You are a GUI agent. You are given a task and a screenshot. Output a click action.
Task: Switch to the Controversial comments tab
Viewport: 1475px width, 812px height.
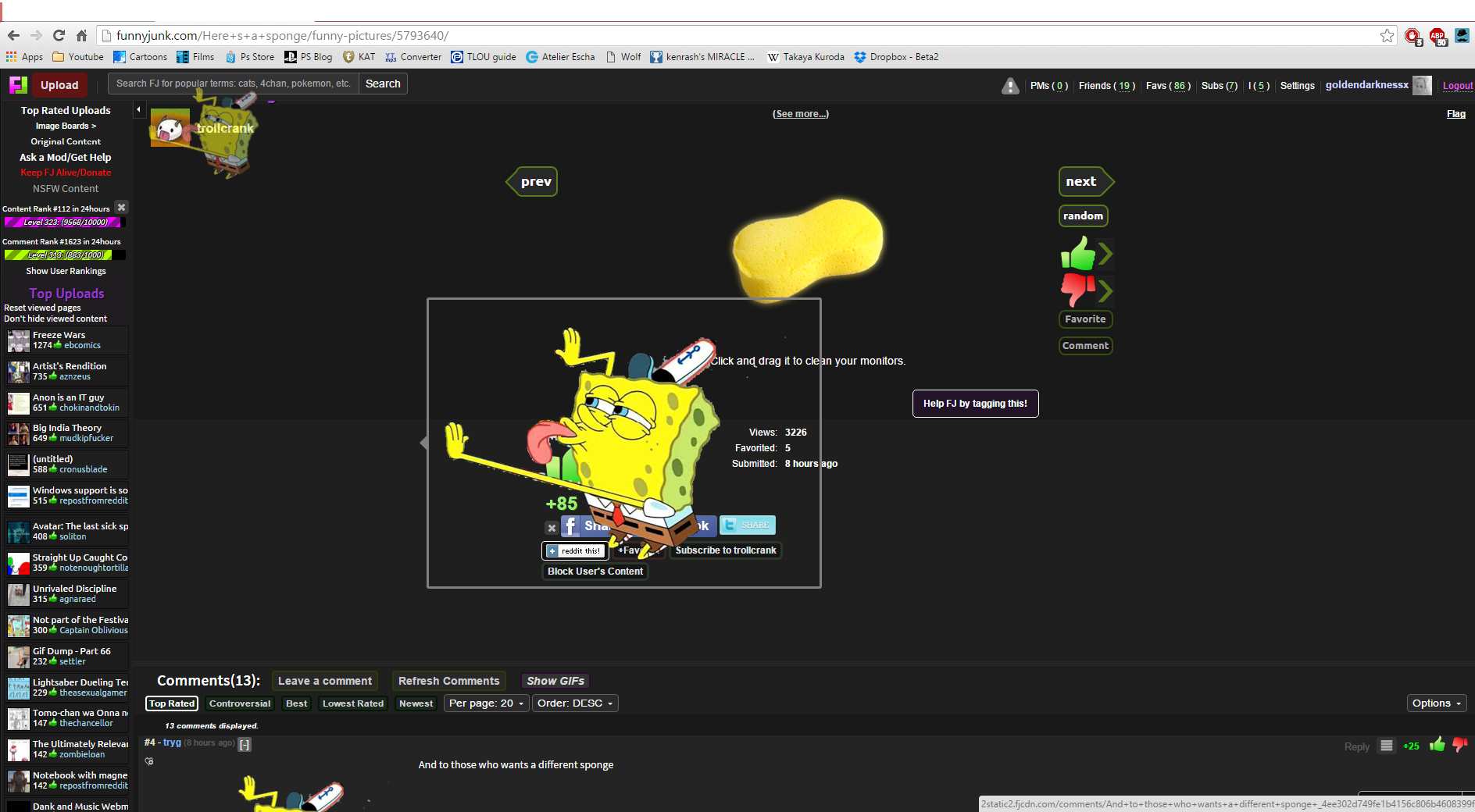pos(239,703)
